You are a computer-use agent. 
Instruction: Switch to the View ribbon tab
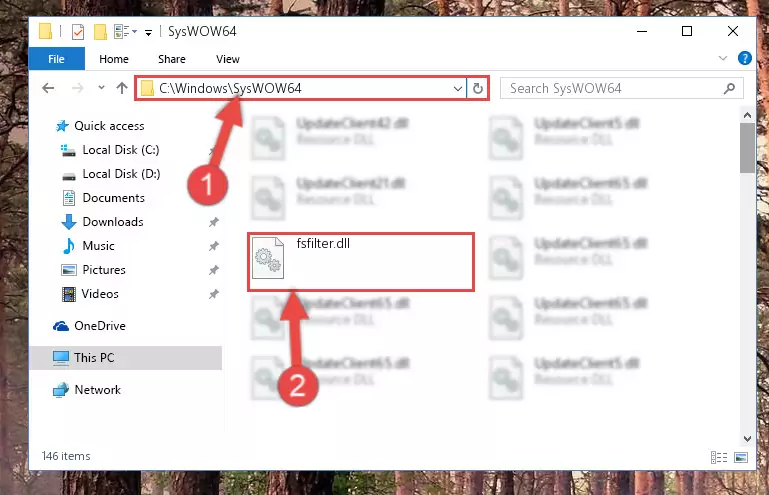[228, 59]
